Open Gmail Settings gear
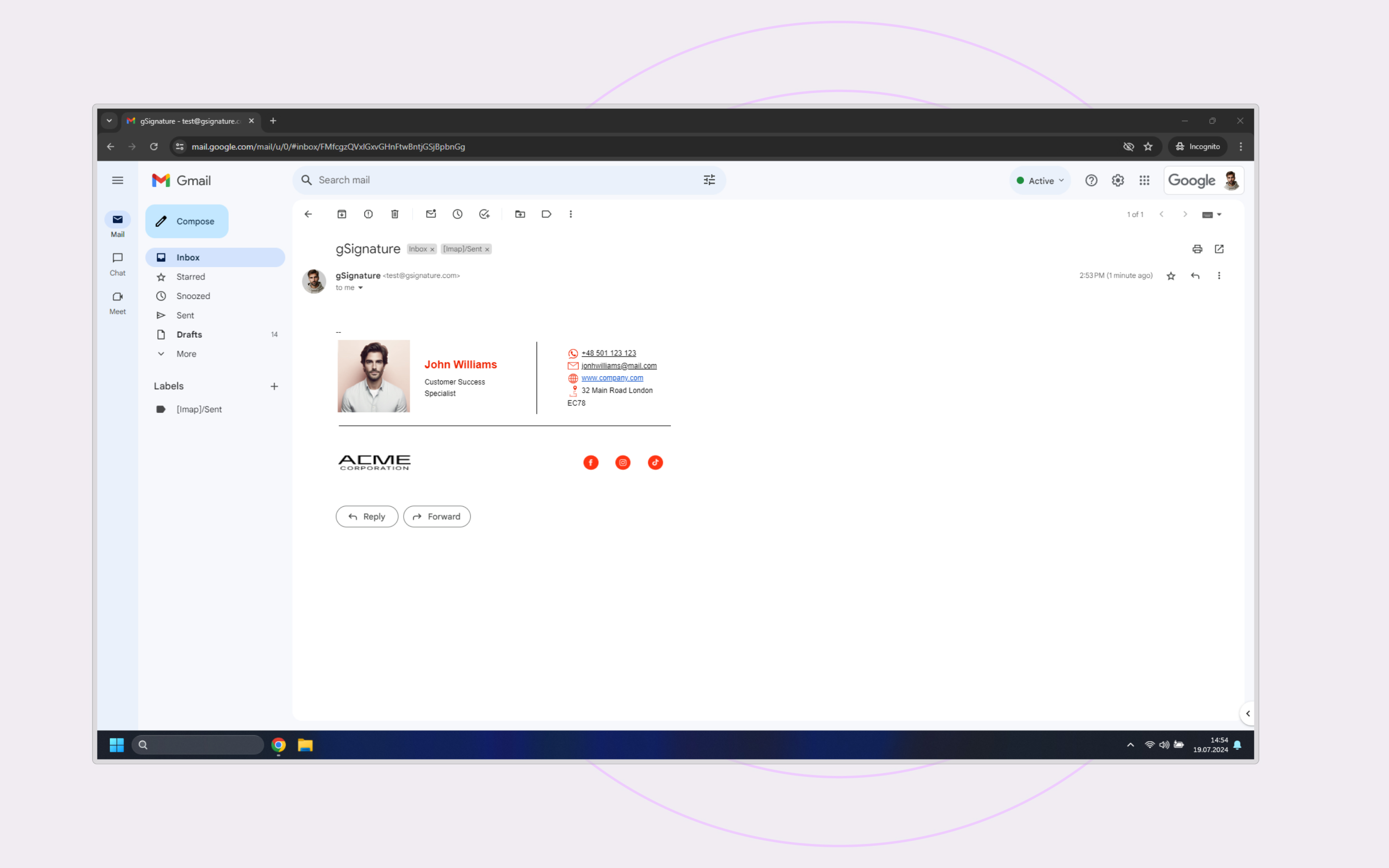Image resolution: width=1389 pixels, height=868 pixels. [1117, 181]
